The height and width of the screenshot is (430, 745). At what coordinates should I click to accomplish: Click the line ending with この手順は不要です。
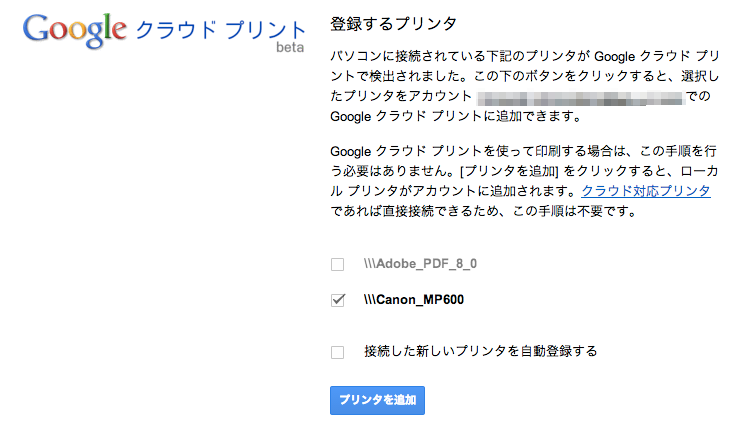tap(484, 211)
